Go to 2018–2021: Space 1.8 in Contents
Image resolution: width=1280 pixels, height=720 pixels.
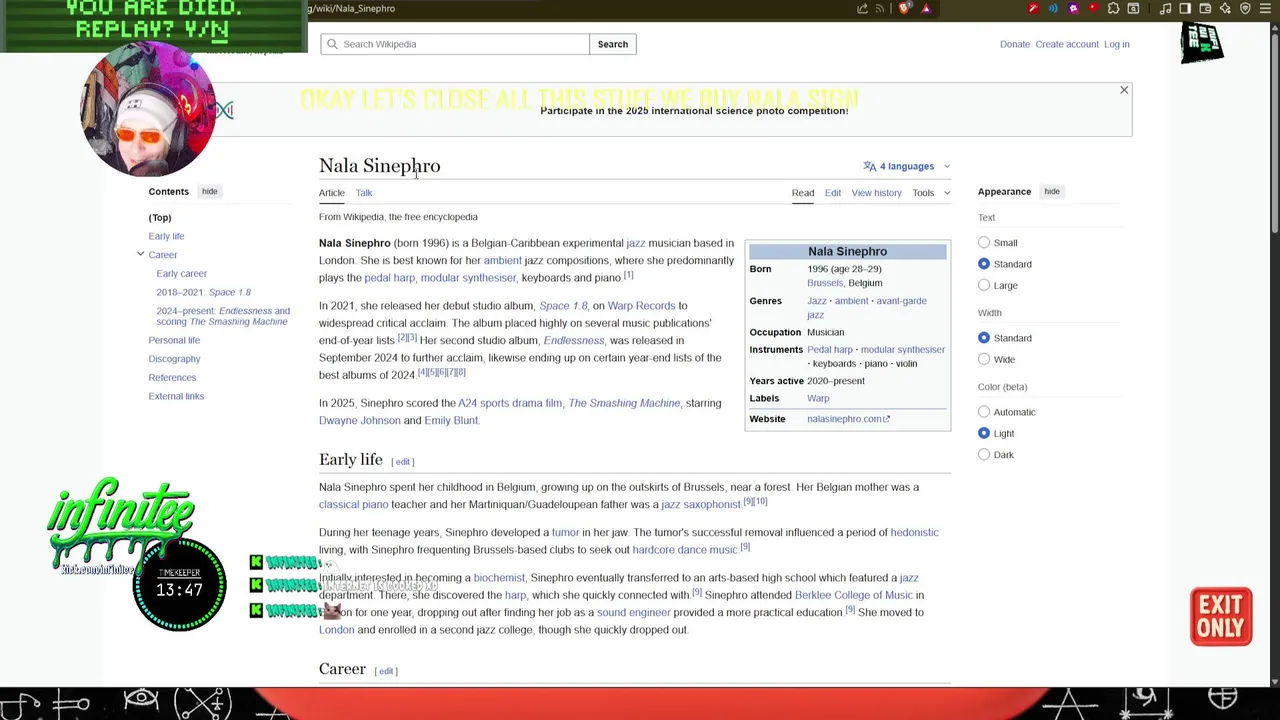(203, 292)
